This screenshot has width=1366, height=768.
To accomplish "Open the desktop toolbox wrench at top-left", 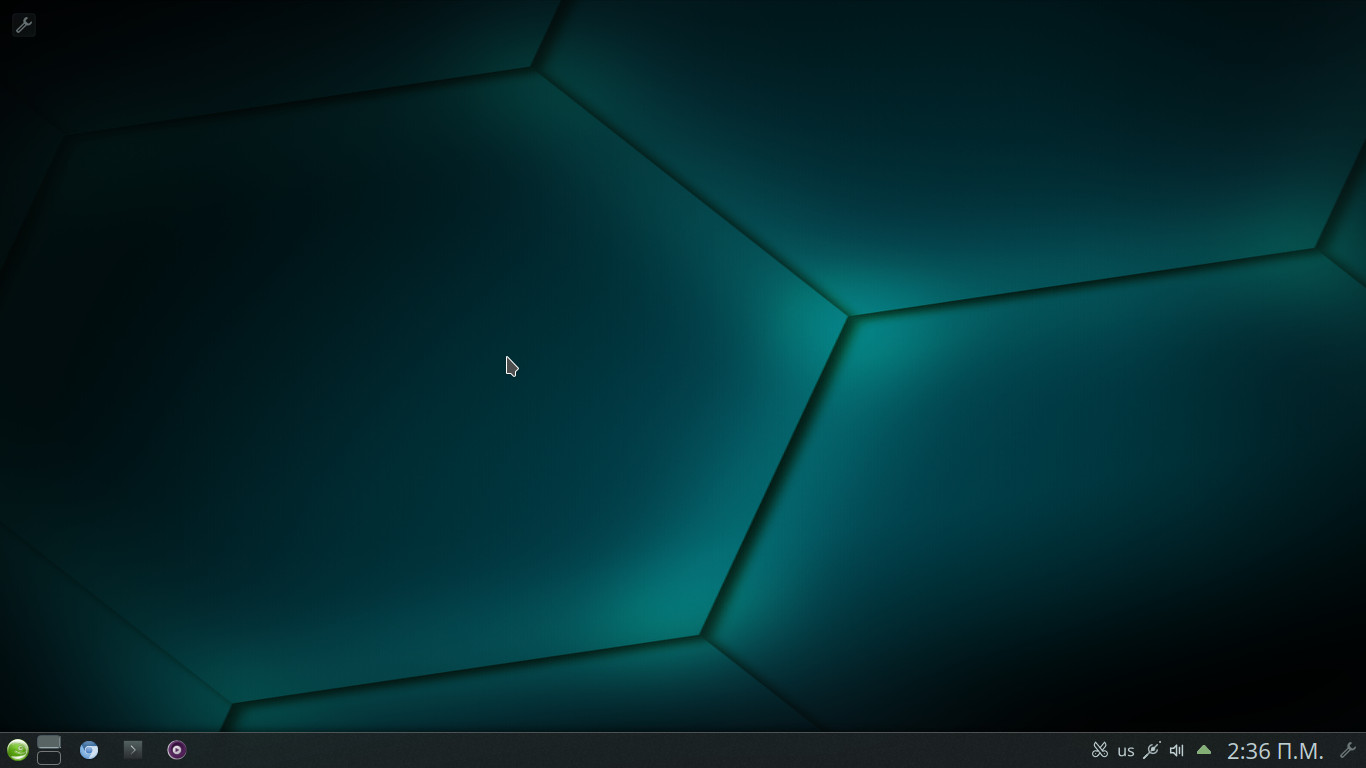I will coord(23,25).
